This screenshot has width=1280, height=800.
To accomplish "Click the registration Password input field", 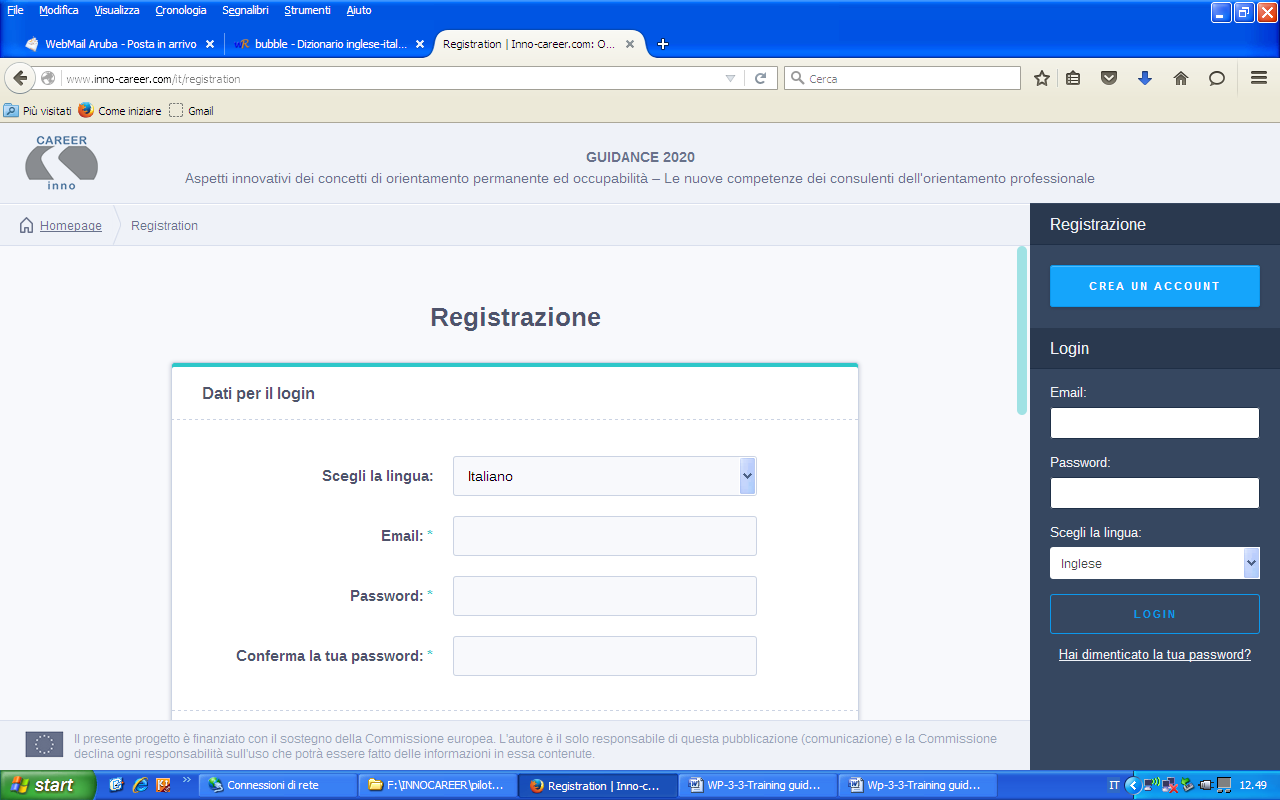I will 605,596.
